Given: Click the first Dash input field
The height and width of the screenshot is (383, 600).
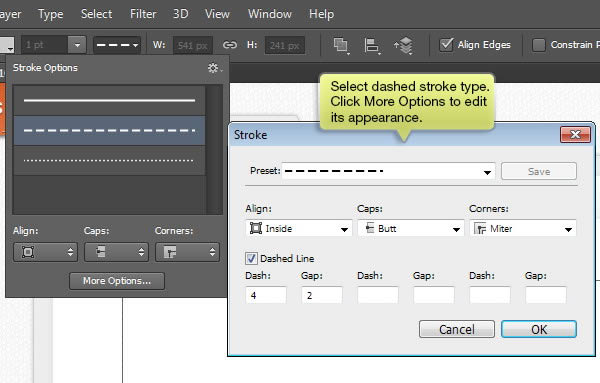Looking at the screenshot, I should tap(266, 295).
